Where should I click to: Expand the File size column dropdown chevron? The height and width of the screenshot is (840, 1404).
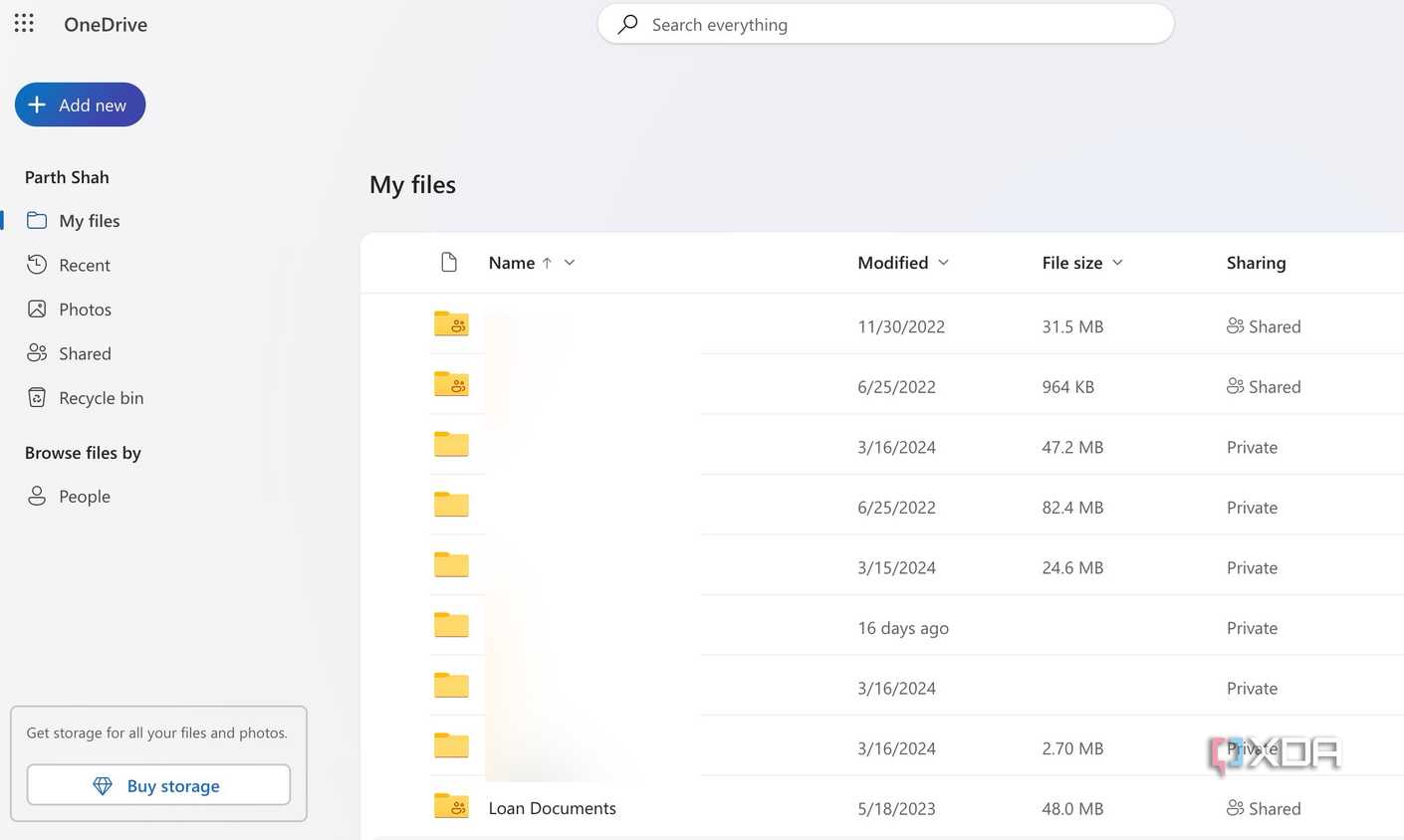click(x=1117, y=263)
